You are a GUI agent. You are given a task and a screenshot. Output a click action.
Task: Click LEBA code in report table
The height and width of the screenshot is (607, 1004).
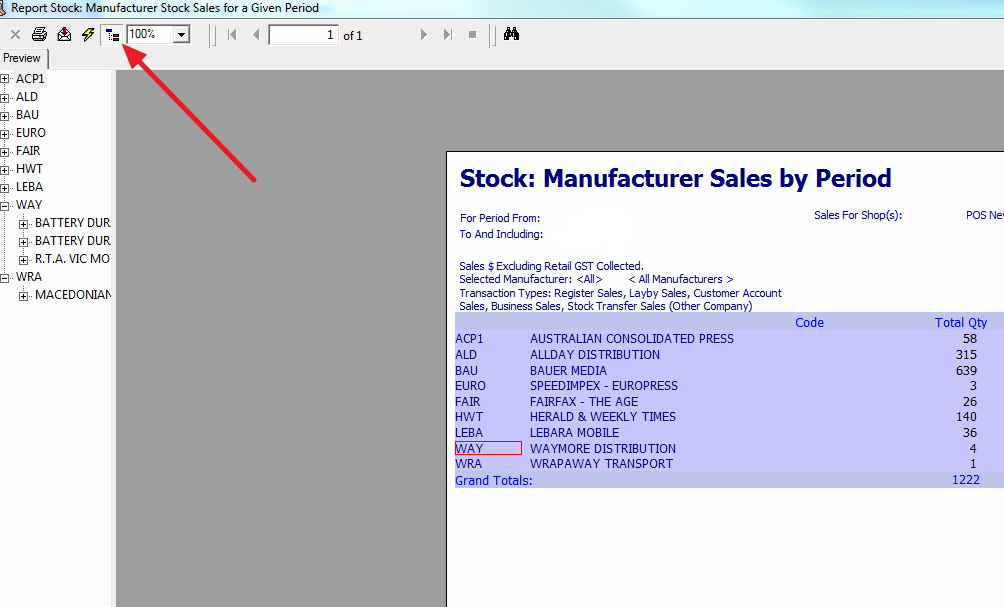point(469,433)
